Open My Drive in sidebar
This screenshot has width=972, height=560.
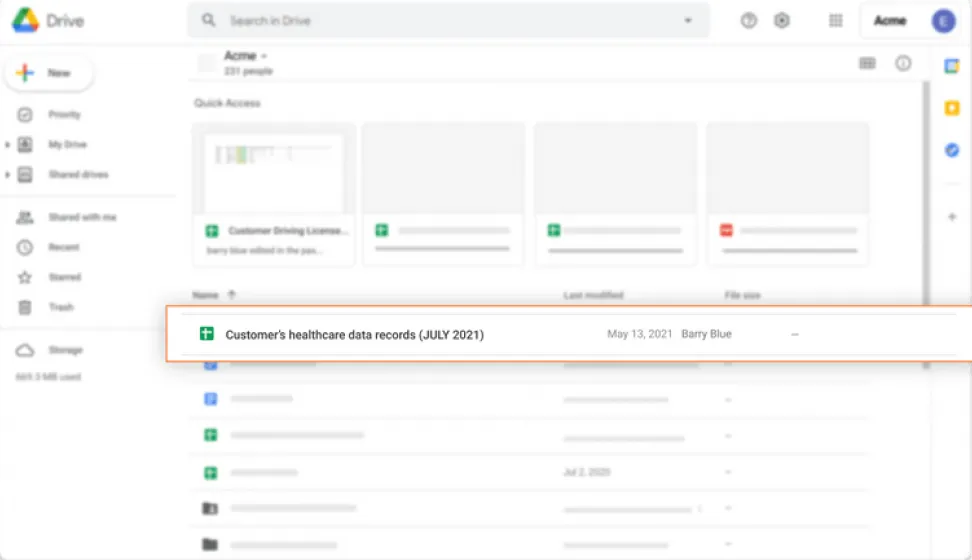[68, 144]
